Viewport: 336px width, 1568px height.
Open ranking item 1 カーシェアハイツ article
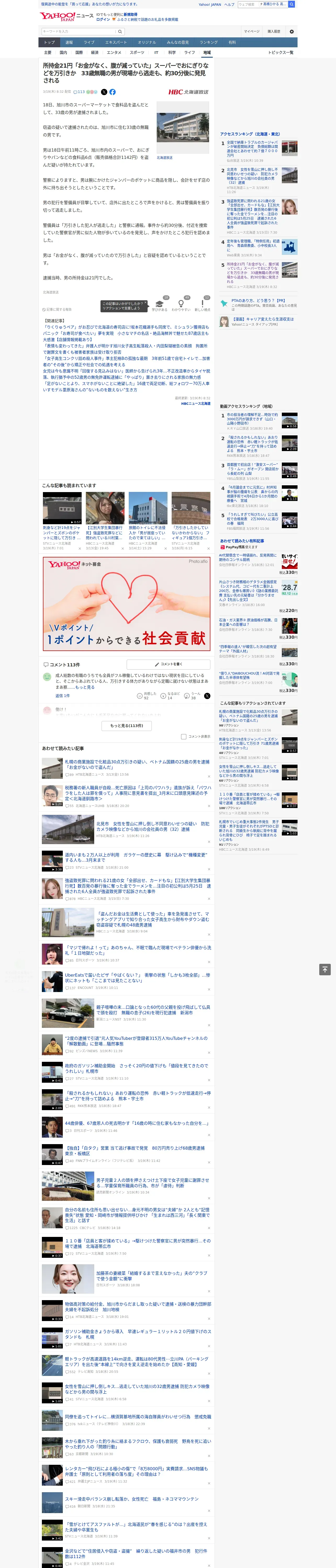tap(253, 148)
